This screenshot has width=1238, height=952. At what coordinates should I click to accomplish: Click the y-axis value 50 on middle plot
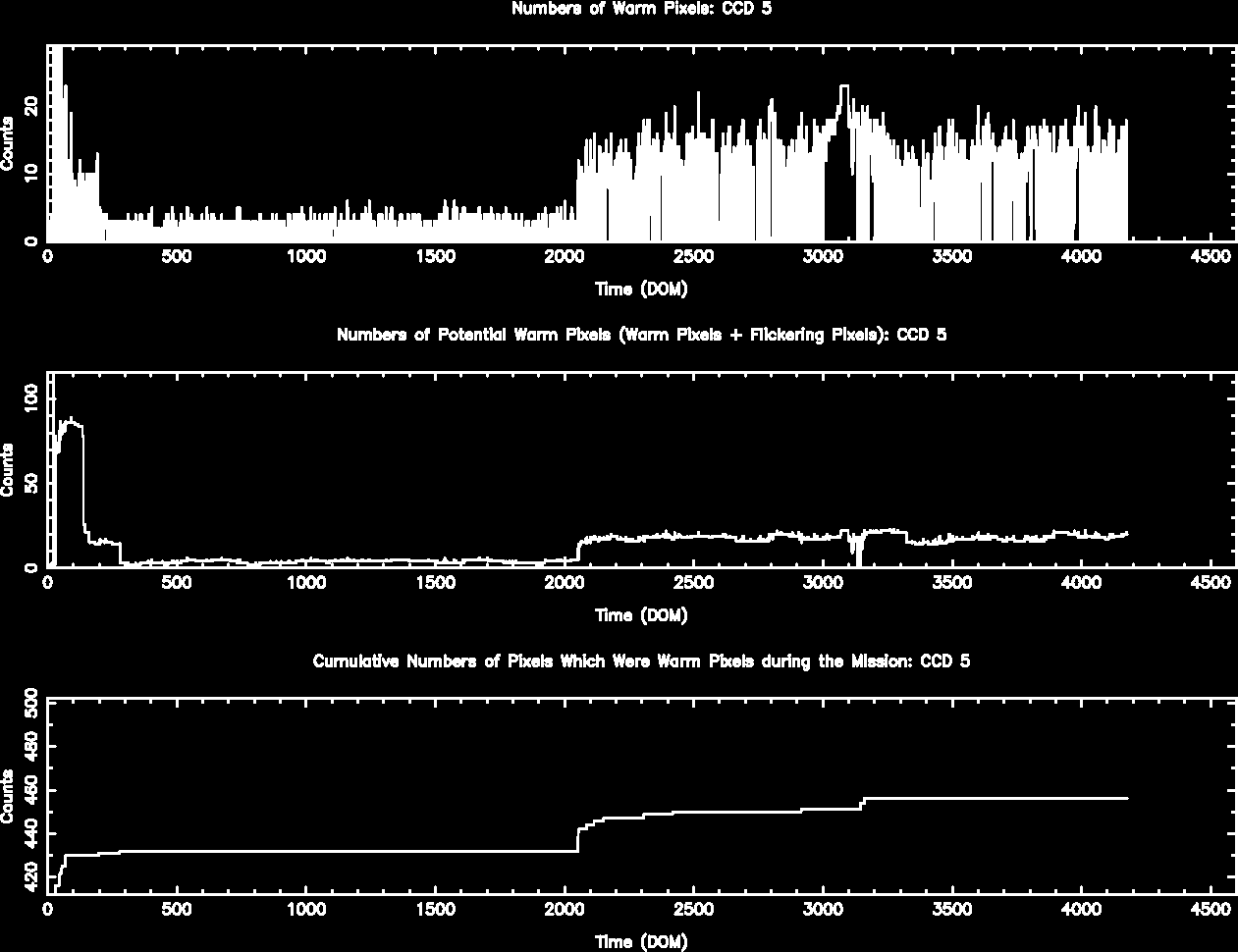coord(32,483)
